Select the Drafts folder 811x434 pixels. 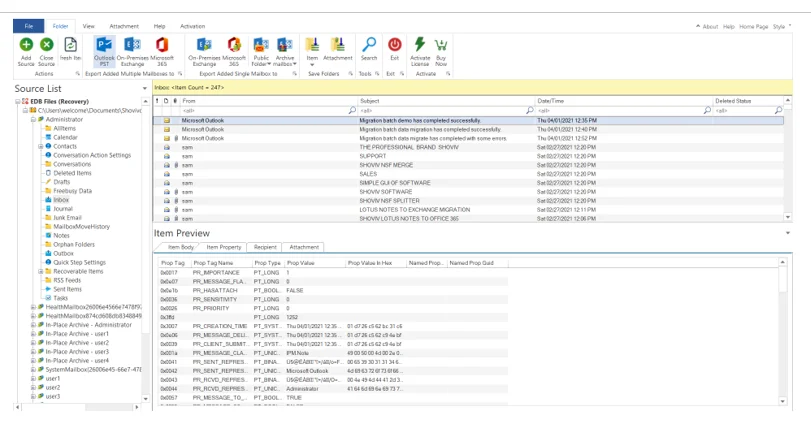coord(61,182)
